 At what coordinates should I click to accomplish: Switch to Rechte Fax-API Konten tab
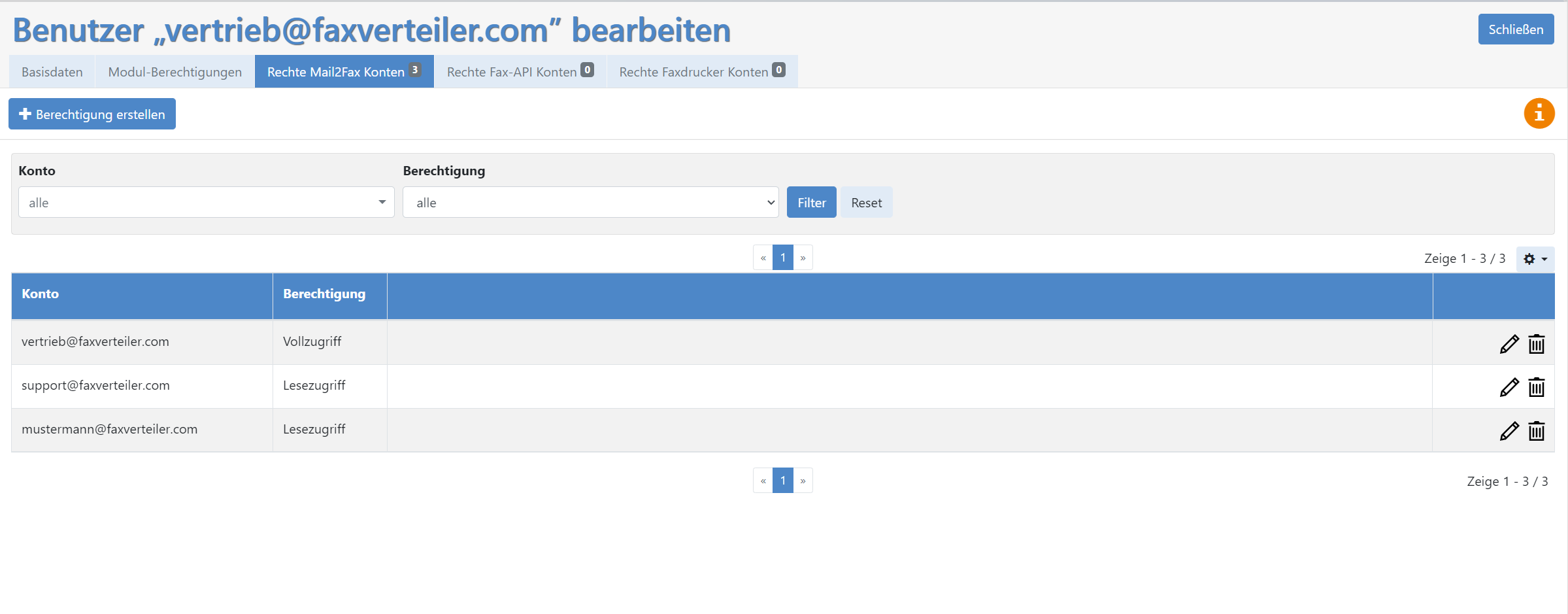pyautogui.click(x=520, y=72)
